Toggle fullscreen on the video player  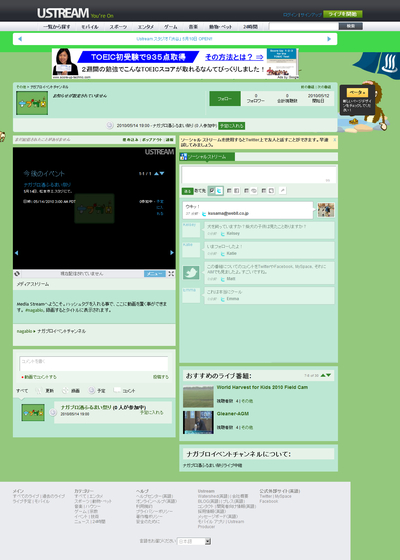click(x=171, y=274)
